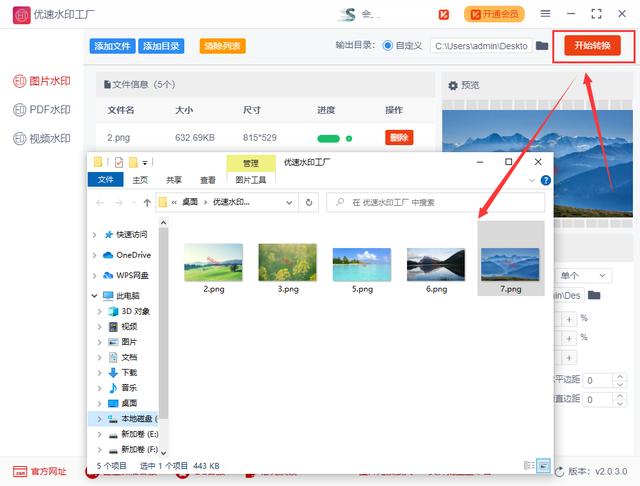Open recent locations dropdown arrow in Explorer
640x486 pixels.
click(133, 203)
